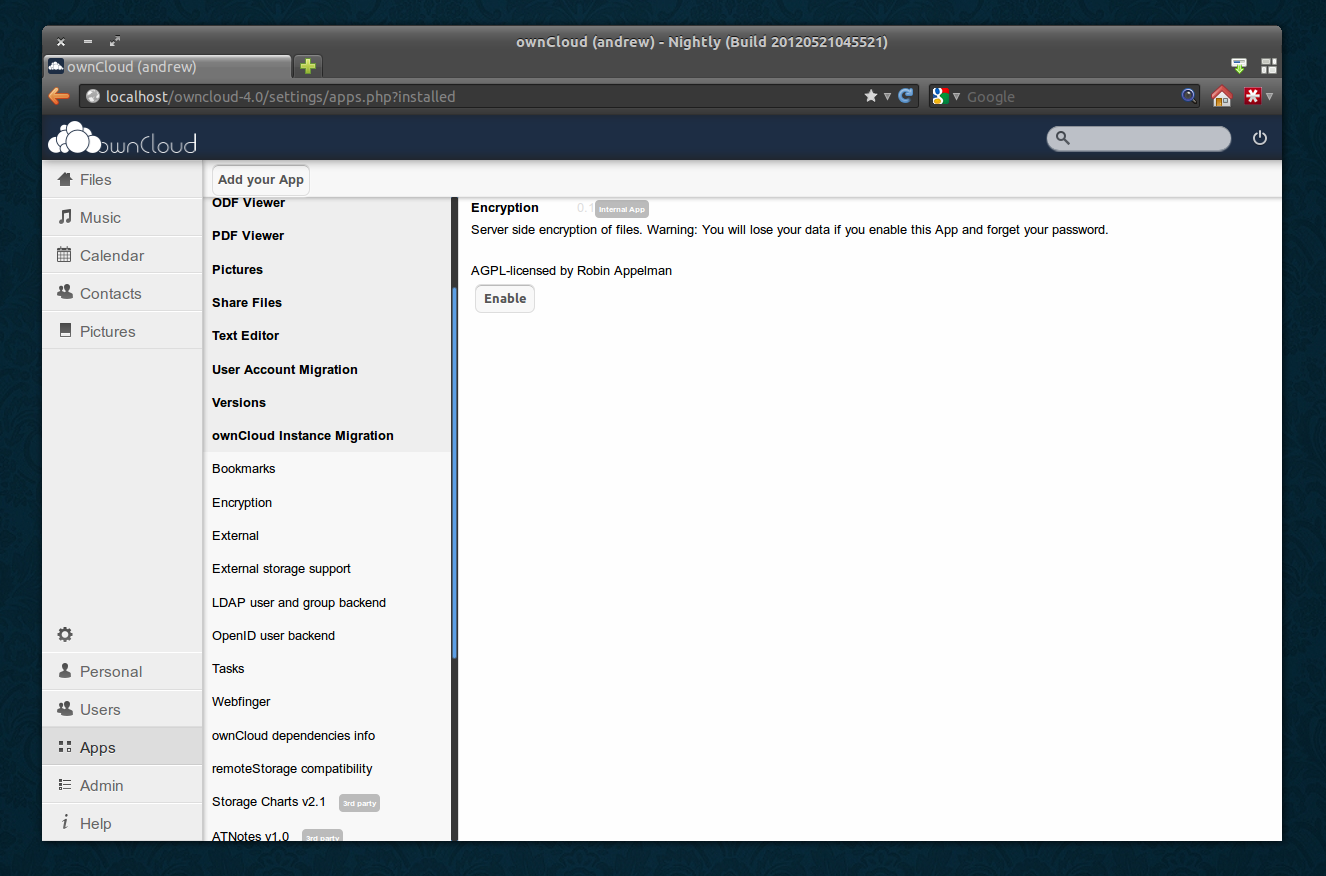This screenshot has height=876, width=1326.
Task: Open the Users management page
Action: click(x=99, y=709)
